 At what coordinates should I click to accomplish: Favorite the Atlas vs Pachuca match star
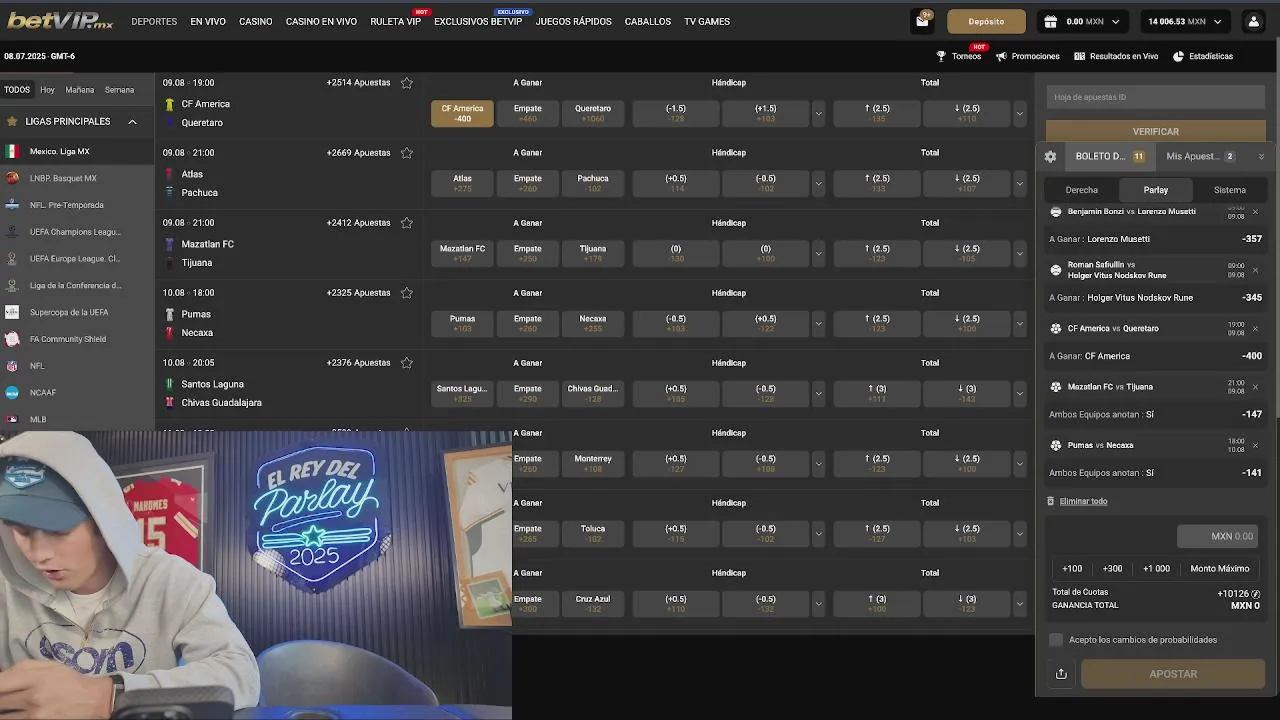[407, 153]
